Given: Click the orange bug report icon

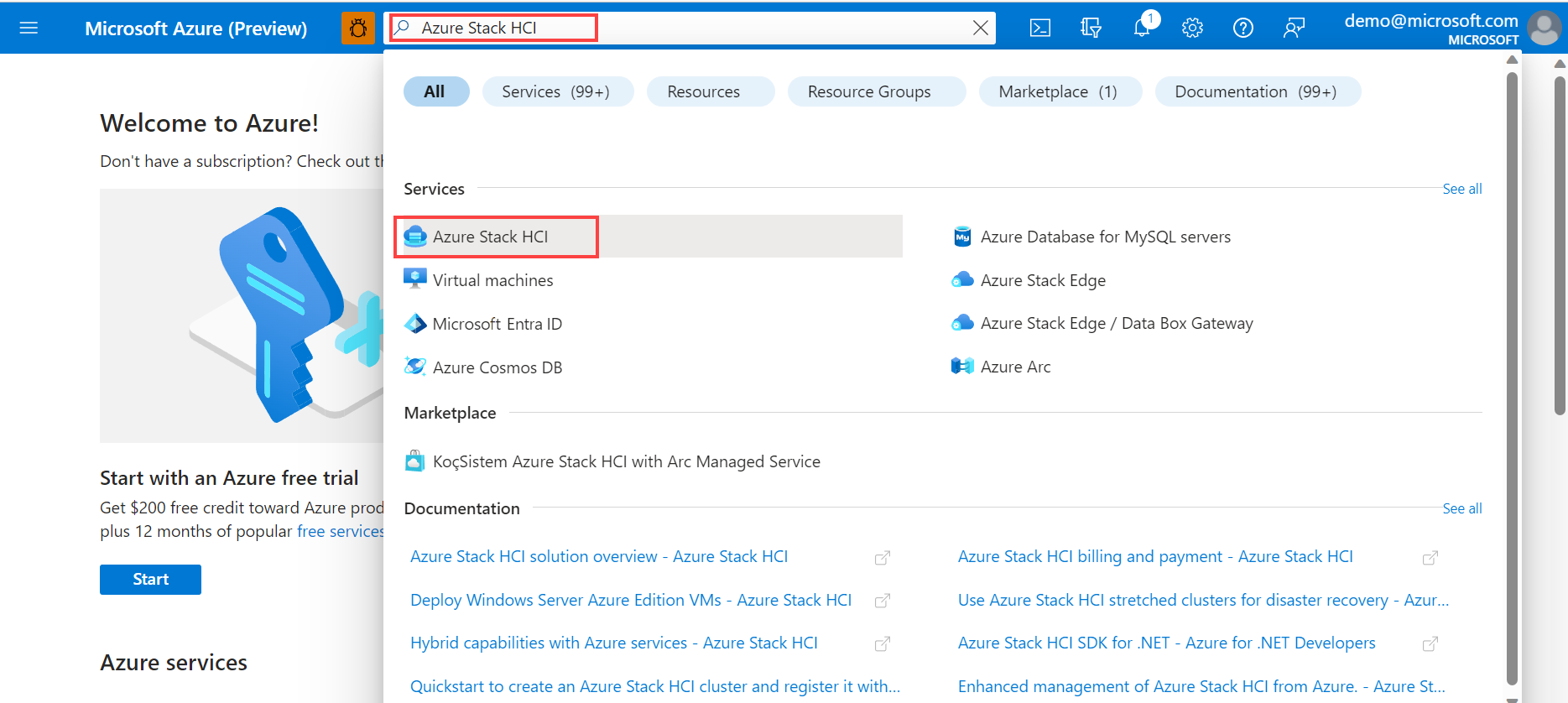Looking at the screenshot, I should click(358, 29).
